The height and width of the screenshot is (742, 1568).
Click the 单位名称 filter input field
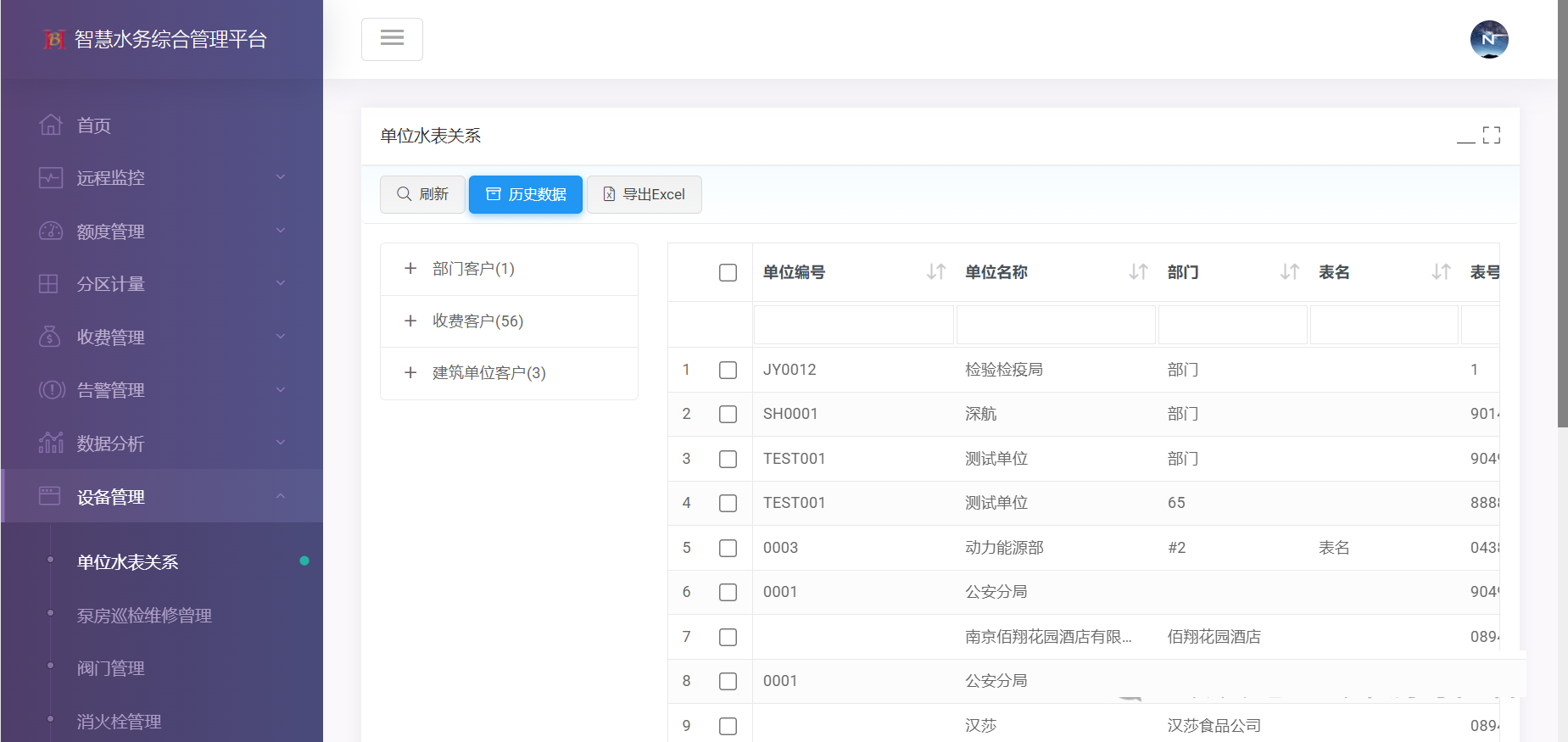point(1056,325)
